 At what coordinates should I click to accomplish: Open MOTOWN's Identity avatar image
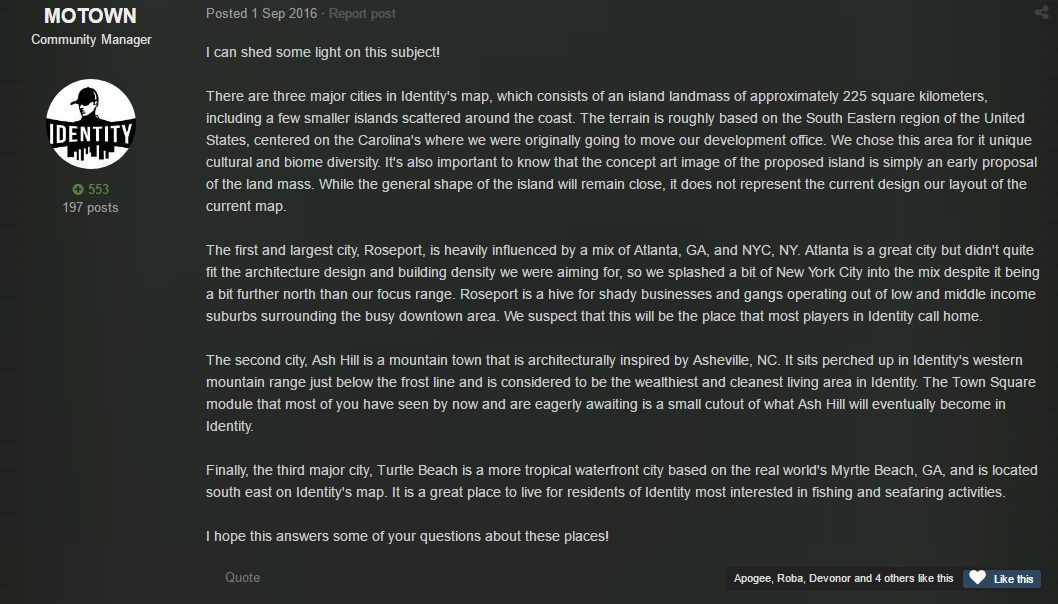point(90,124)
